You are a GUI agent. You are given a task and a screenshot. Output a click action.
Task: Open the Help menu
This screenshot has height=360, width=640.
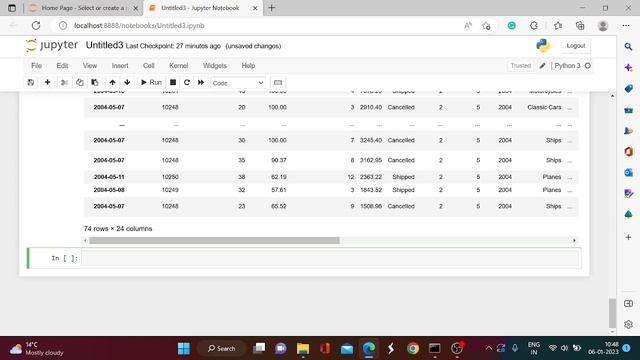click(x=248, y=66)
